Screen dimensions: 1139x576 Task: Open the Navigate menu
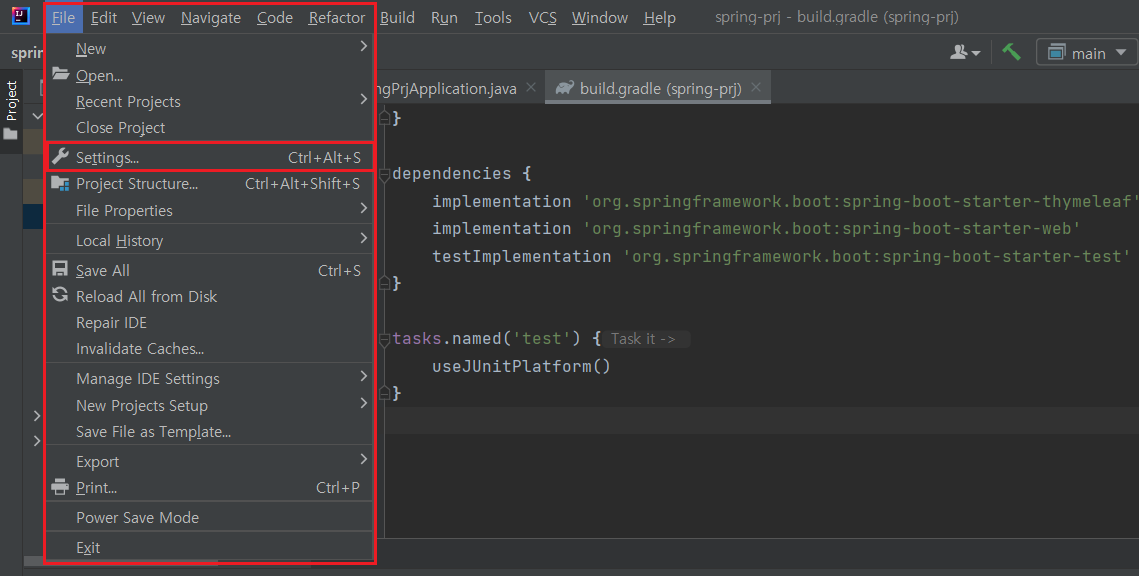211,17
